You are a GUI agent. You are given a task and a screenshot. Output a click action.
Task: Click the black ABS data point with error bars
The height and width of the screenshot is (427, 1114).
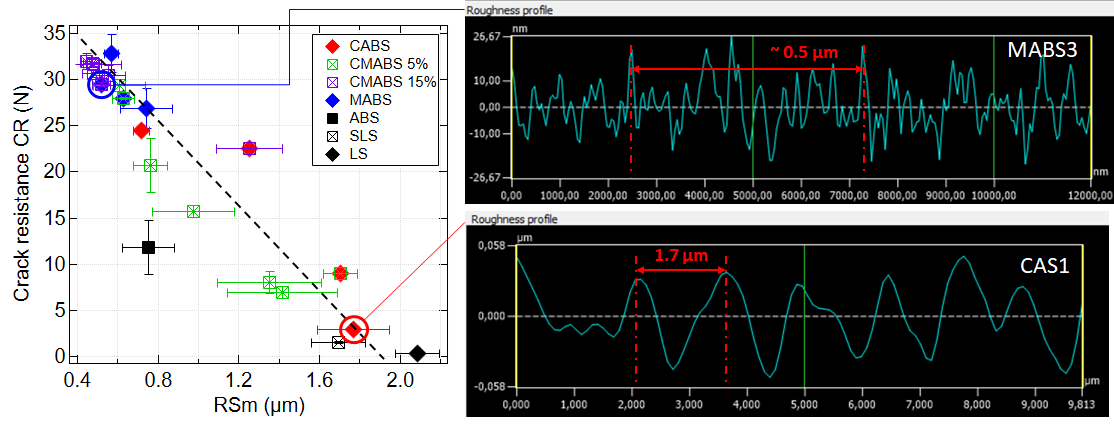pyautogui.click(x=148, y=247)
